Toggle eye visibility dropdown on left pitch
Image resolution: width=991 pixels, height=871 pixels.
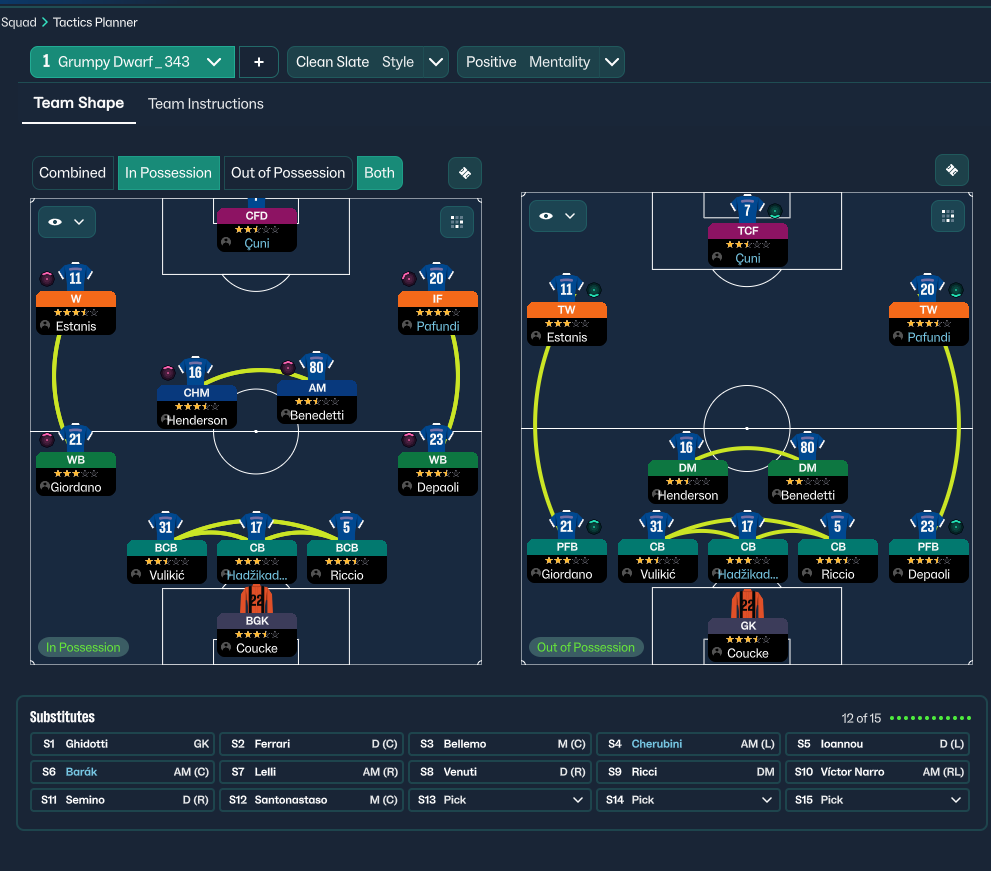point(67,221)
